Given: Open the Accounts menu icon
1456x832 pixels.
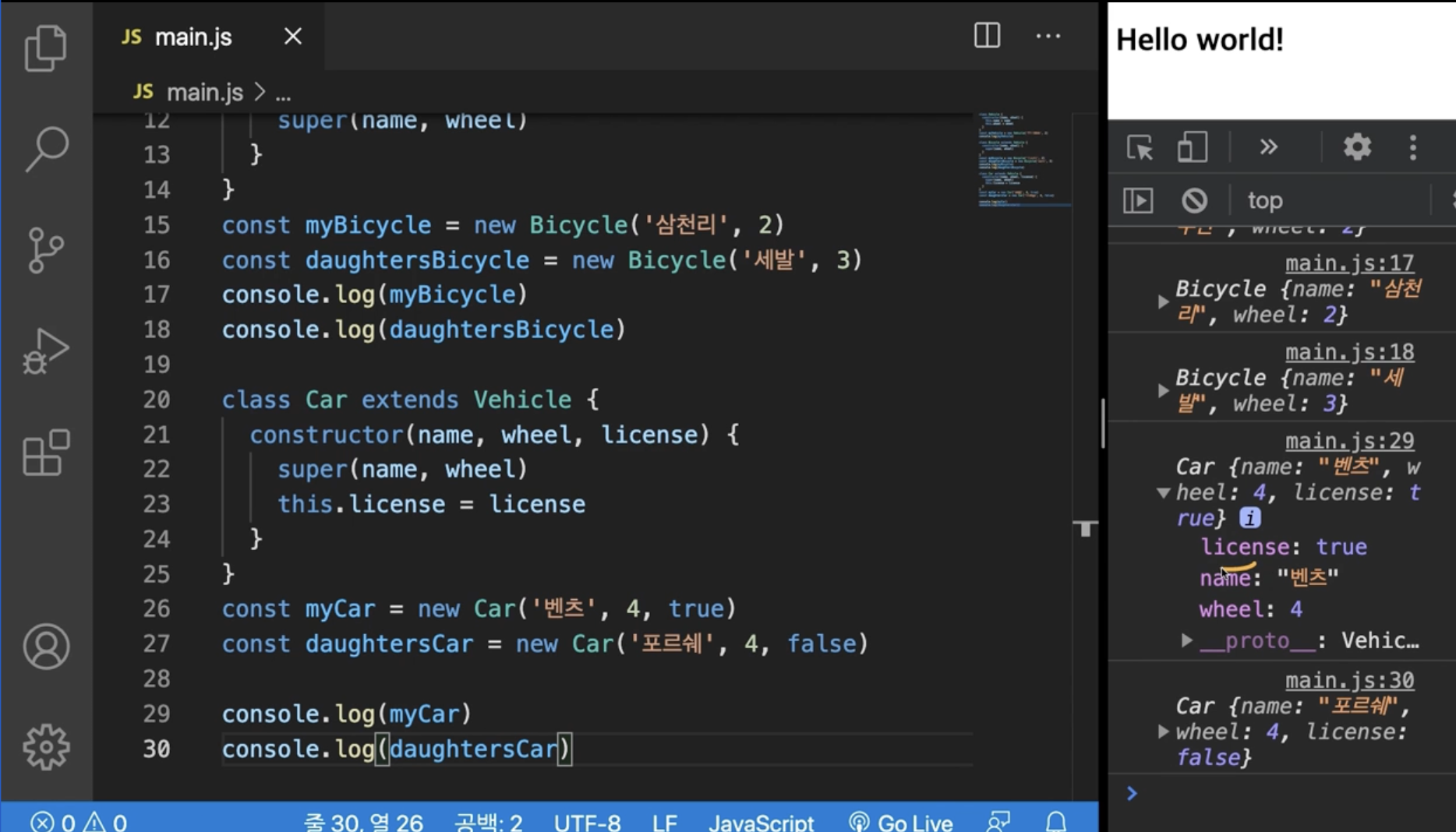Looking at the screenshot, I should pyautogui.click(x=46, y=647).
